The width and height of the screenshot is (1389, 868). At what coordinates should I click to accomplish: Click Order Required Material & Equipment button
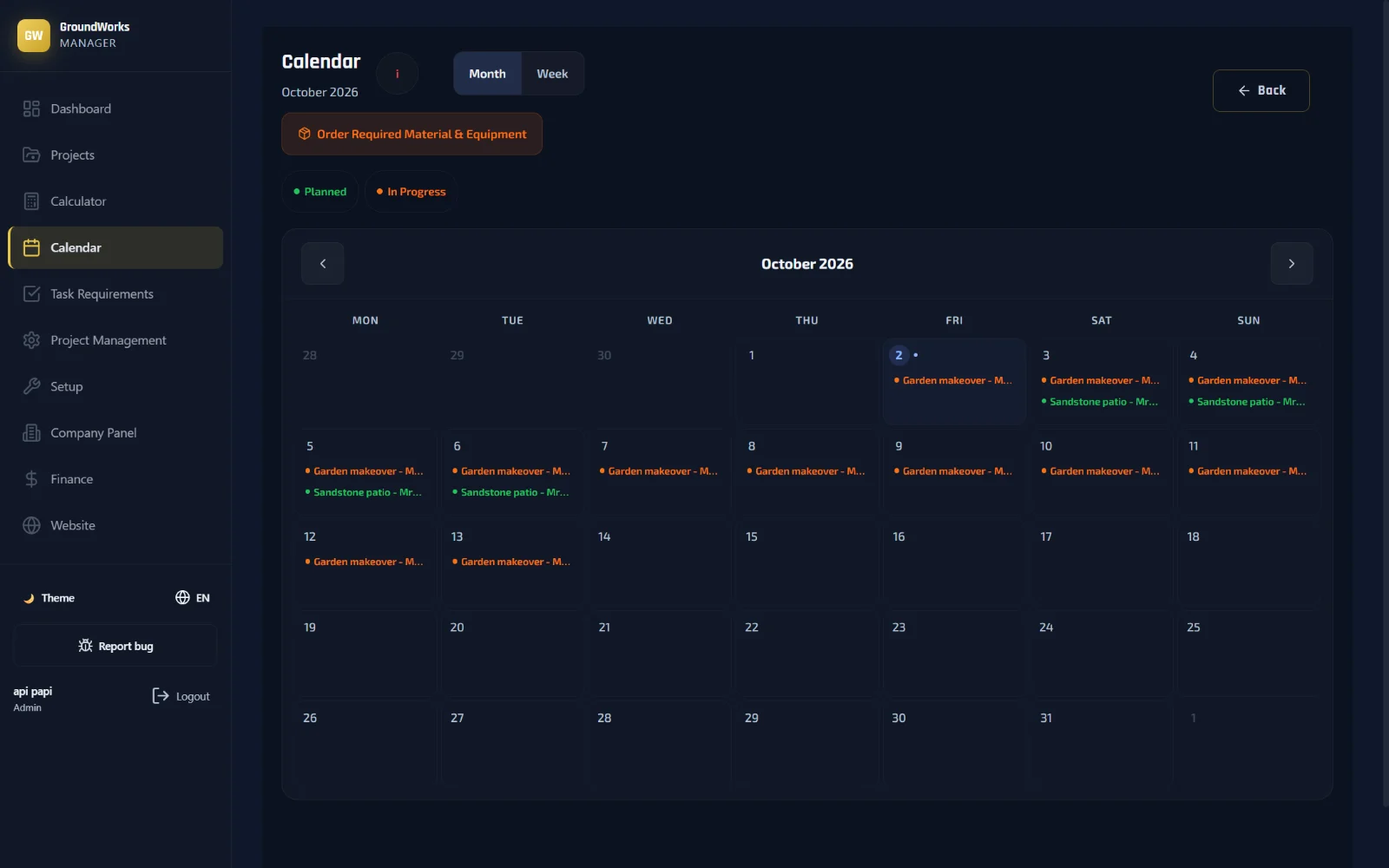(x=411, y=134)
